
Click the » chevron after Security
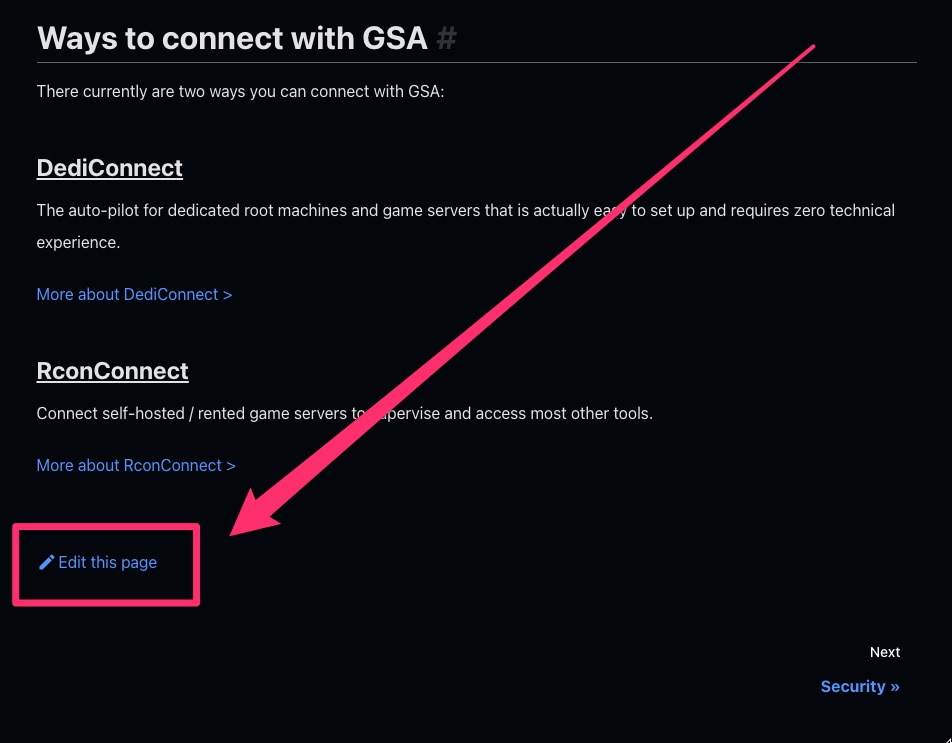(x=894, y=687)
